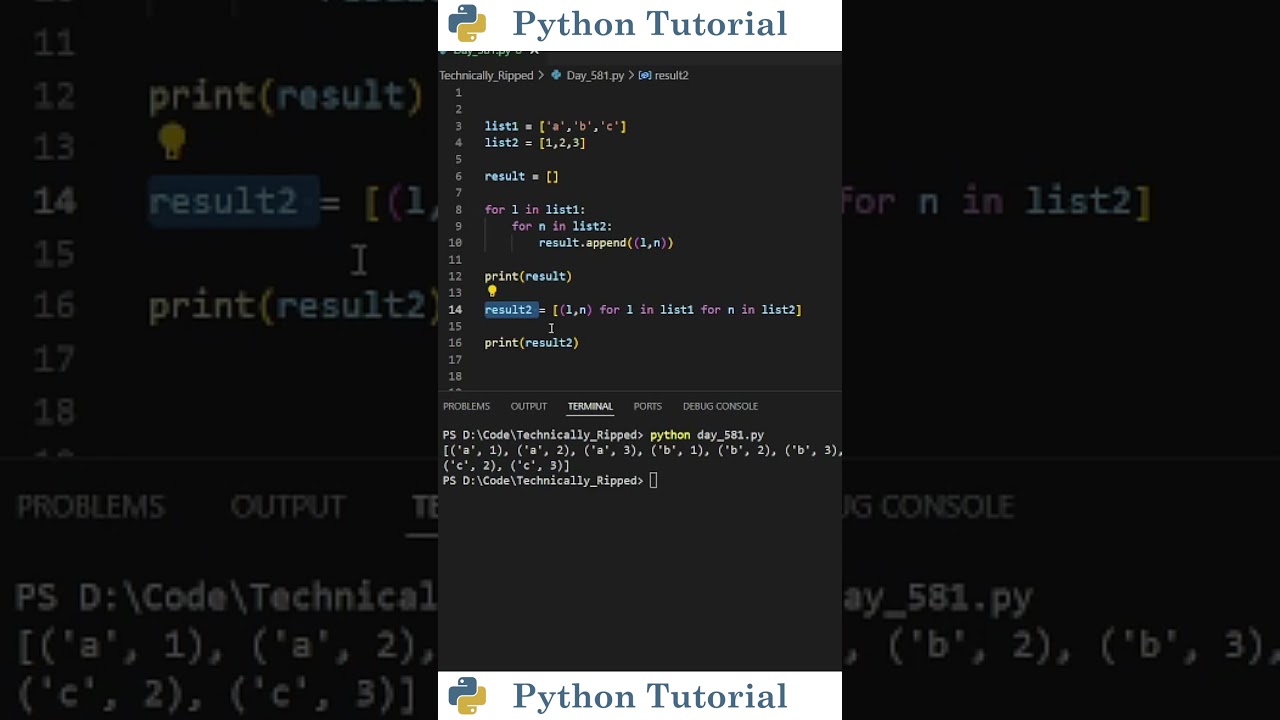Image resolution: width=1280 pixels, height=720 pixels.
Task: Select the result2 breadcrumb symbol
Action: click(x=671, y=75)
